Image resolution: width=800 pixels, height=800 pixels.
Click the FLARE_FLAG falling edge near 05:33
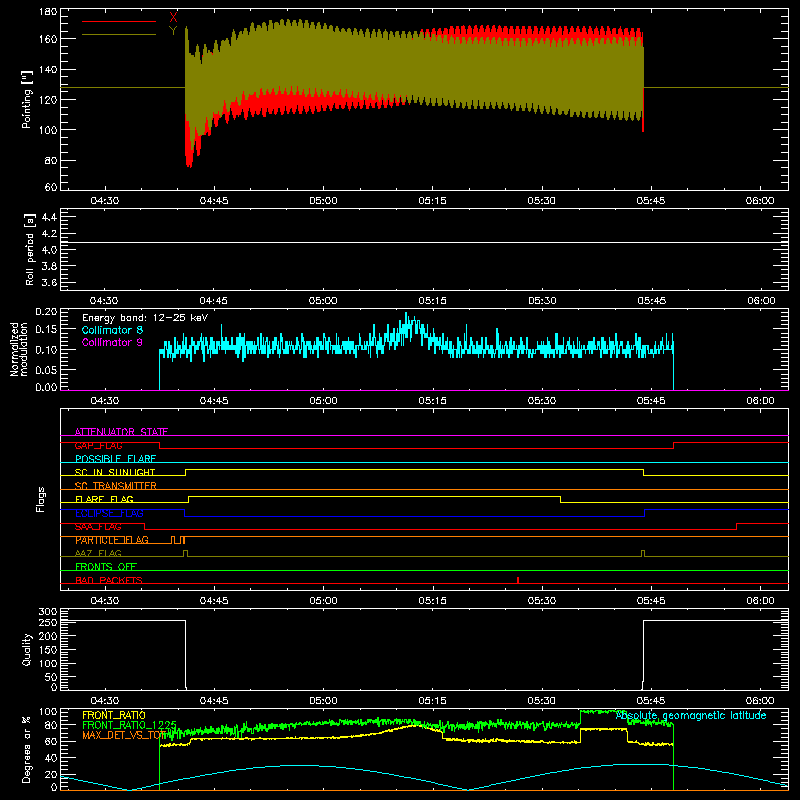(x=560, y=499)
